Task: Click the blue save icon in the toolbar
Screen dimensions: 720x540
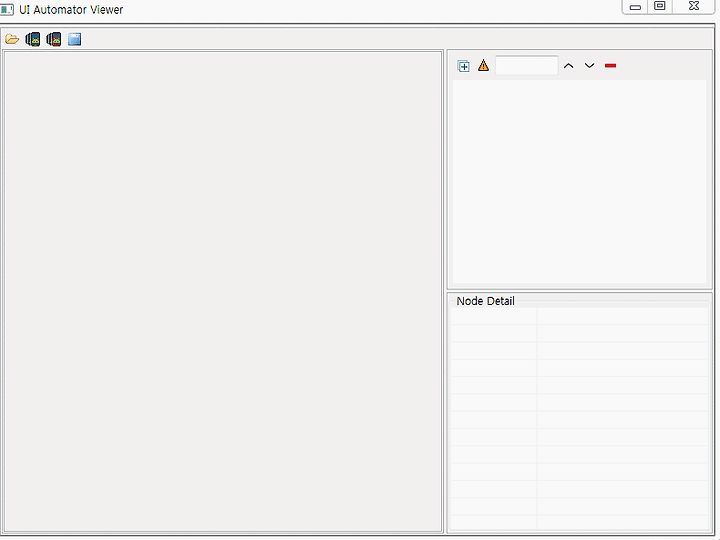Action: tap(74, 39)
